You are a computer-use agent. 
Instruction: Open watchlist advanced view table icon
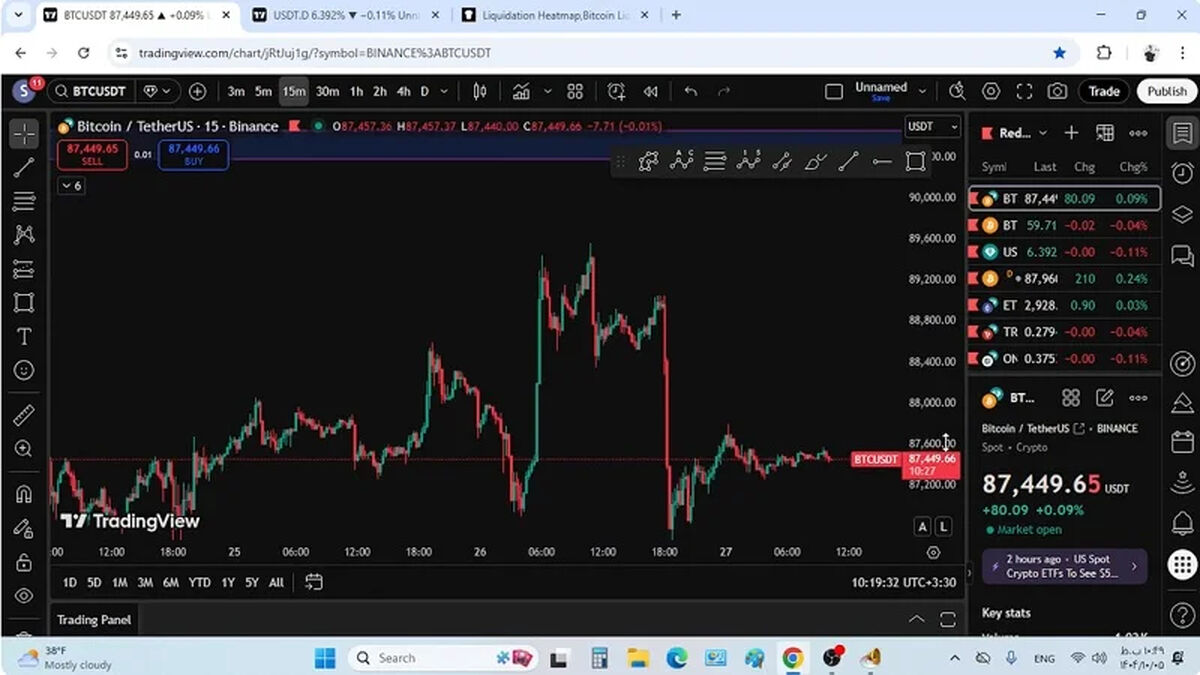1105,133
